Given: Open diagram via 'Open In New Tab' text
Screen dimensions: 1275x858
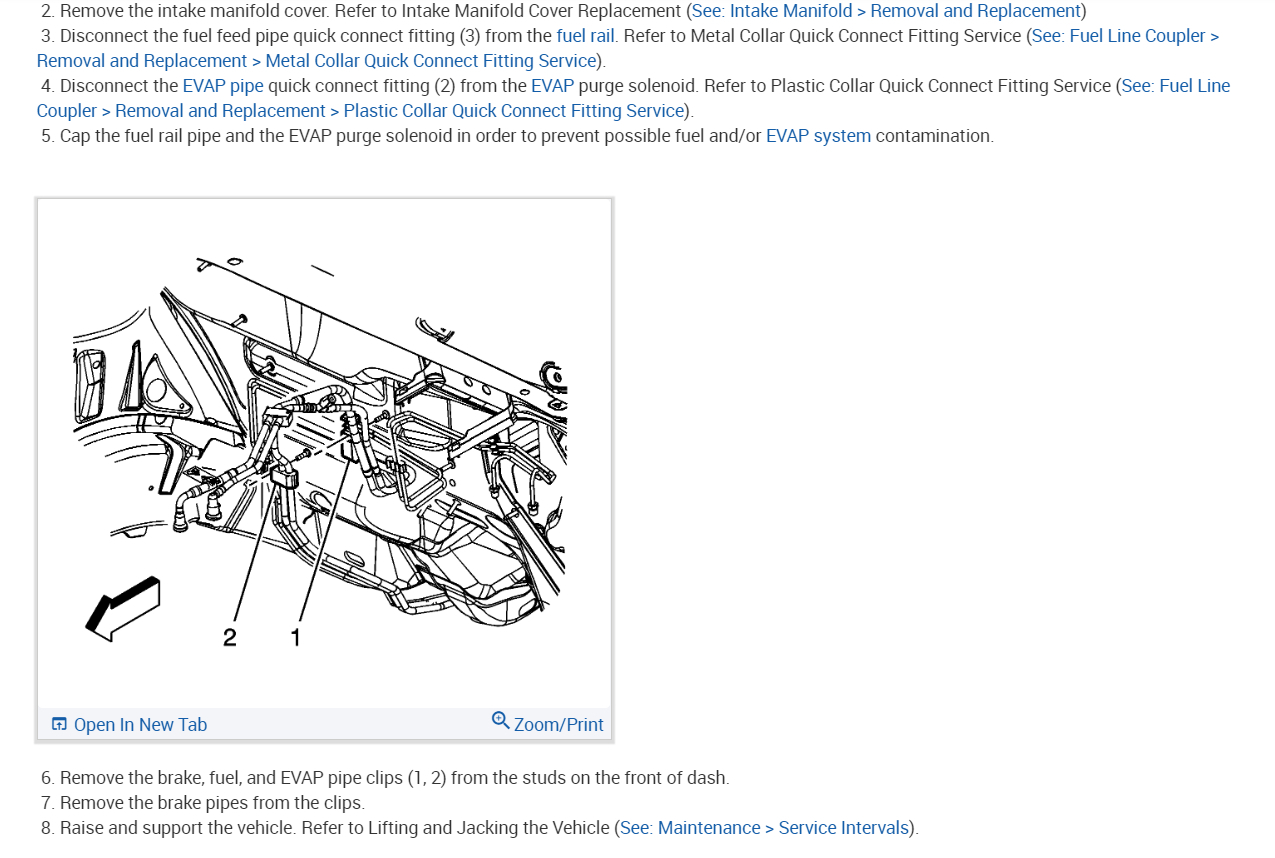Looking at the screenshot, I should (140, 725).
